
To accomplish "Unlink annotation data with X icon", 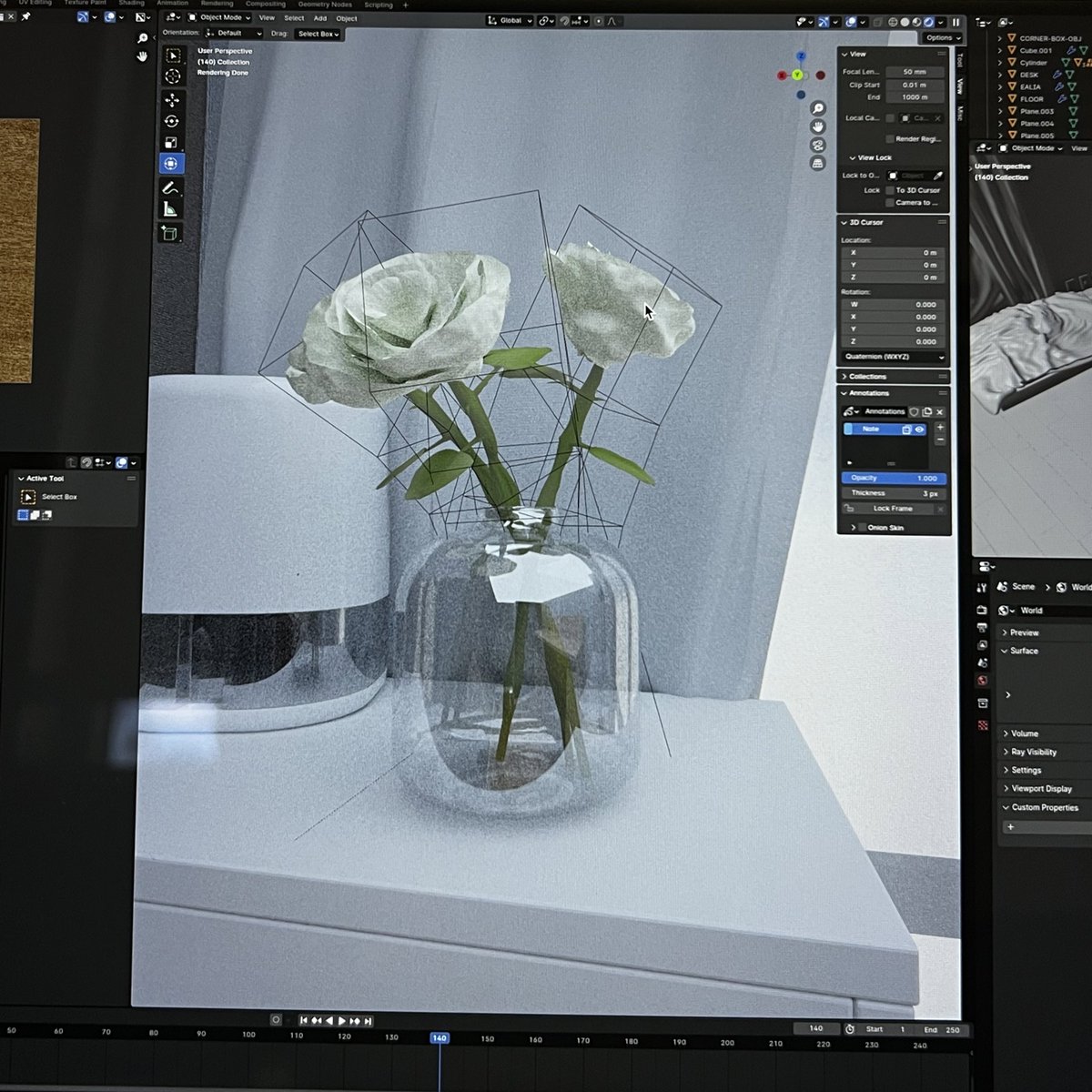I will click(x=940, y=412).
